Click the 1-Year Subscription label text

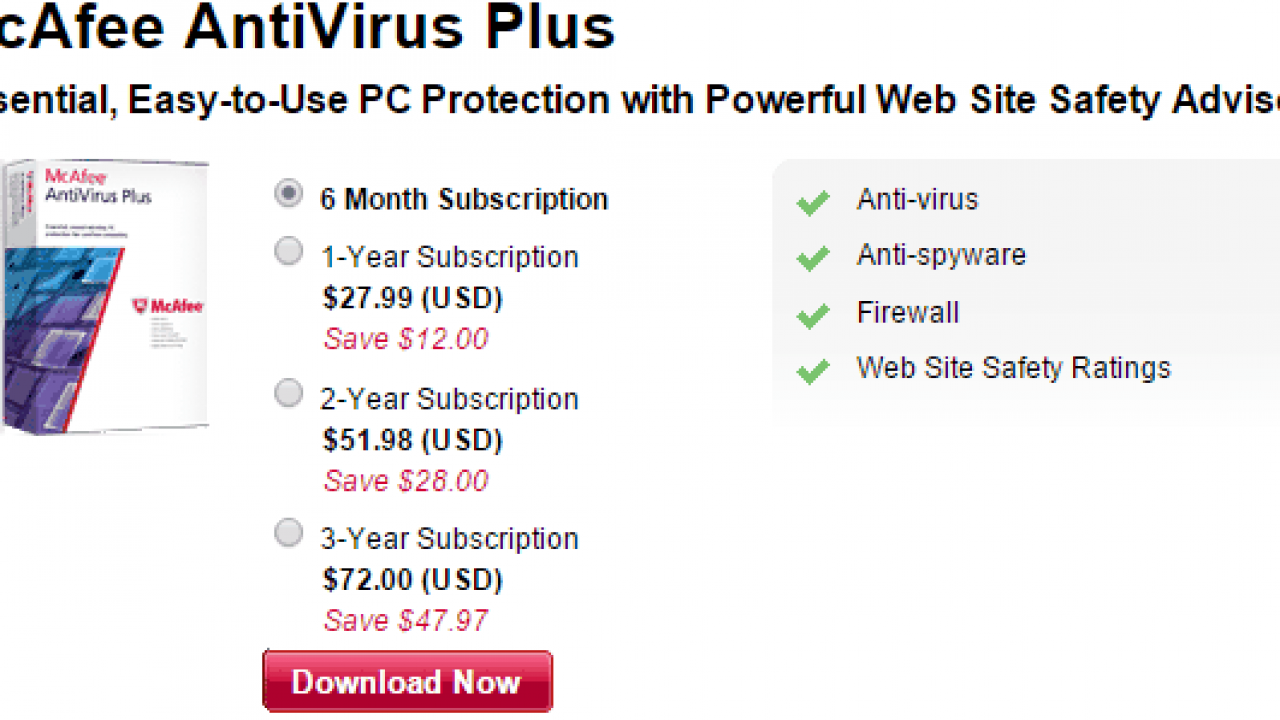pos(450,257)
